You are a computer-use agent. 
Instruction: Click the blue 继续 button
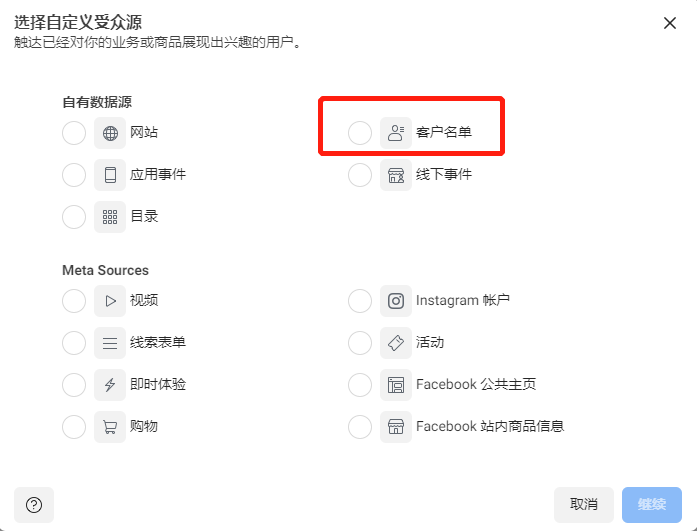(x=652, y=505)
